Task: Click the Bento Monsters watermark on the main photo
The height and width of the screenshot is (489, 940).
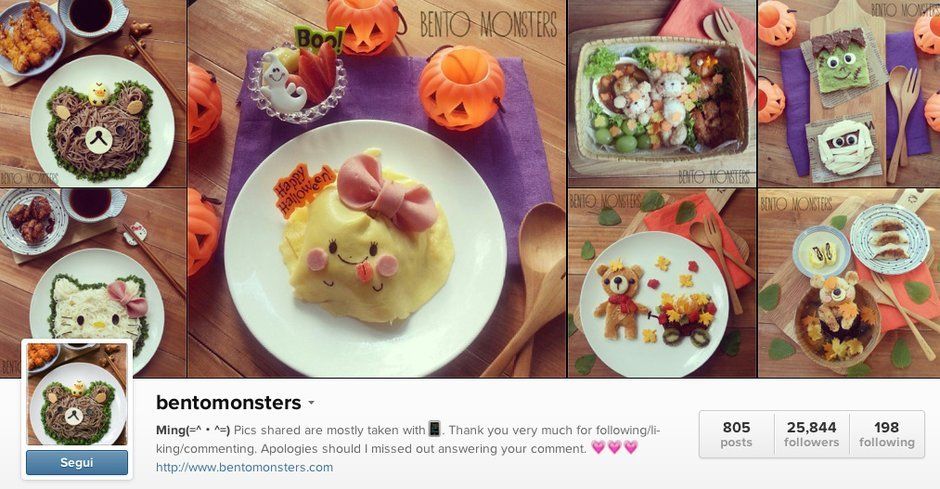Action: coord(488,25)
